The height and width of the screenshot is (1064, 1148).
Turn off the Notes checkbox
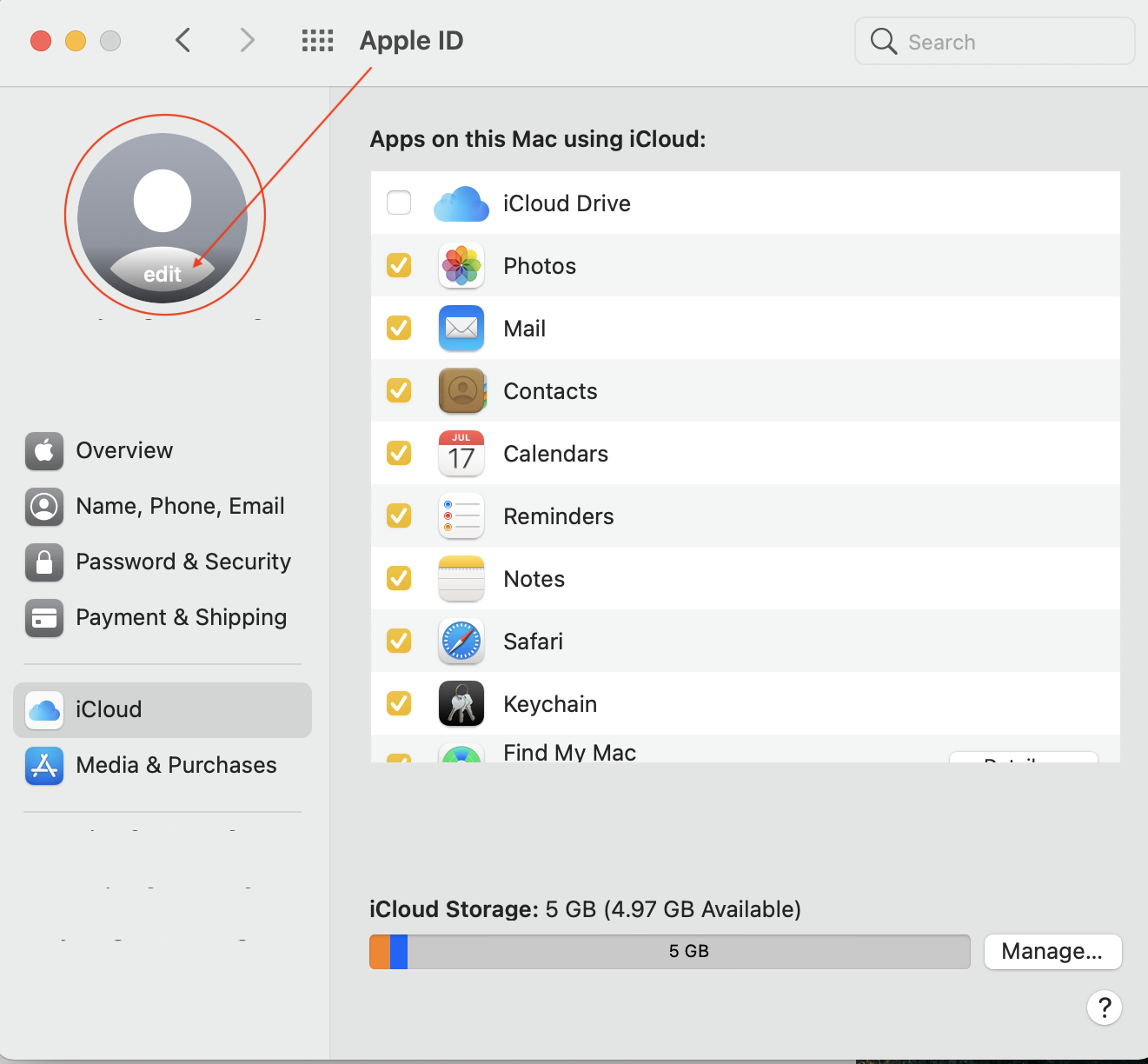(x=399, y=578)
